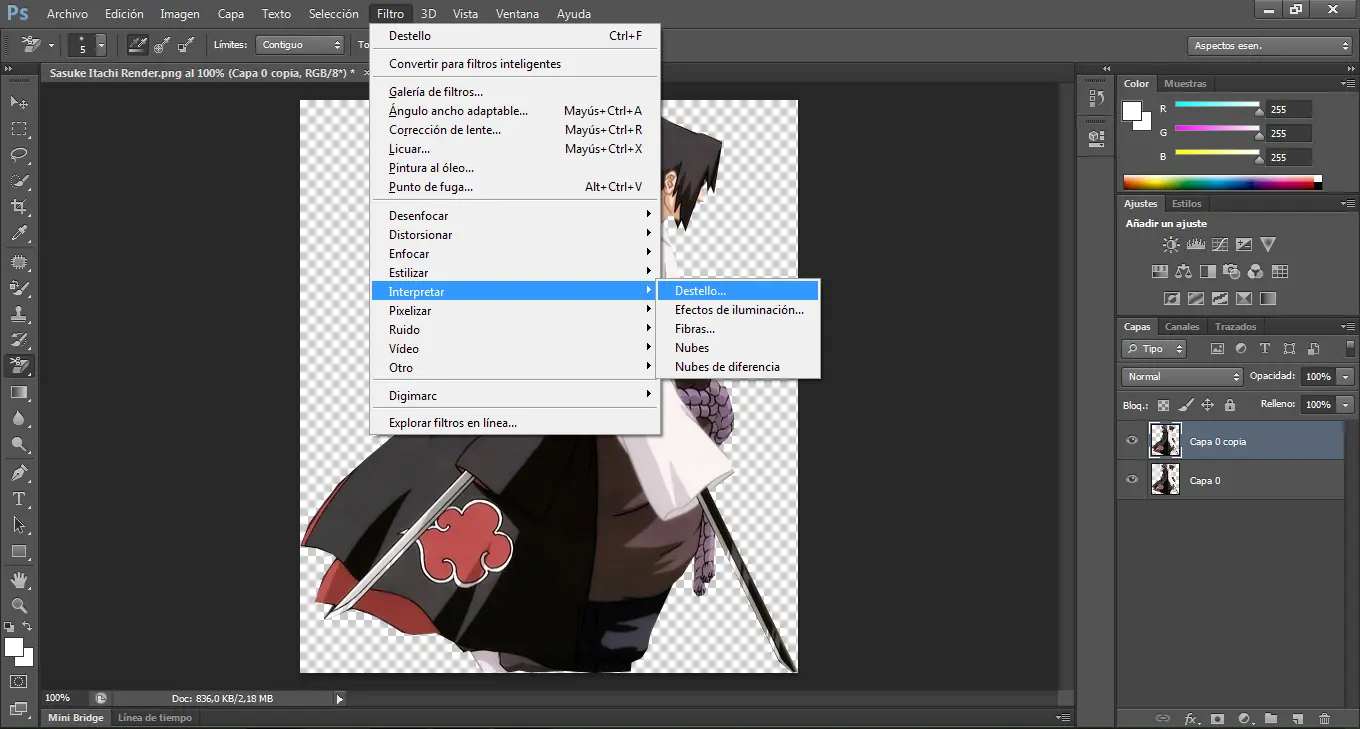Delete the layer with the trash icon
The height and width of the screenshot is (729, 1360).
(x=1325, y=718)
